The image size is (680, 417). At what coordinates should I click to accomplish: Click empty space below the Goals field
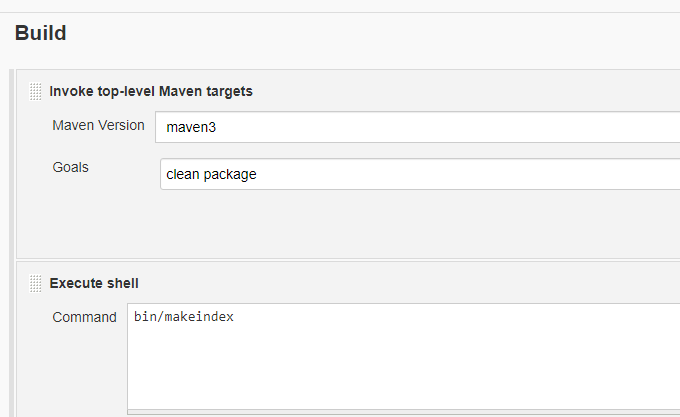(x=350, y=225)
